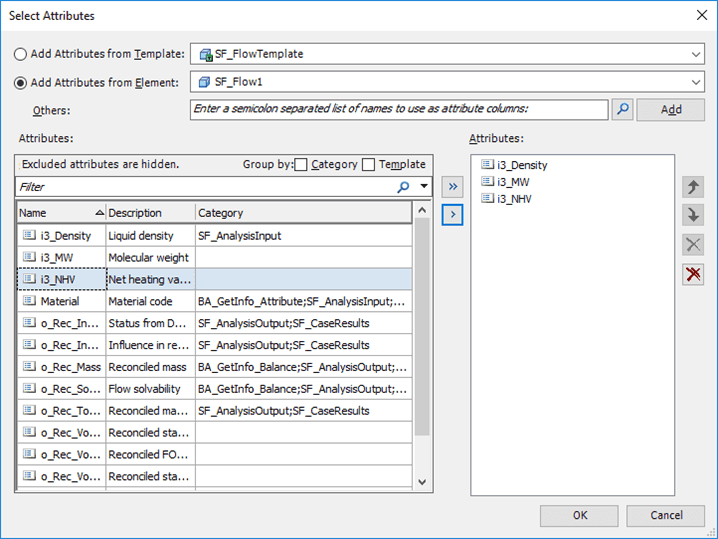Click the SF_AnalysisInput category cell
Screen dimensions: 718x539
[304, 236]
